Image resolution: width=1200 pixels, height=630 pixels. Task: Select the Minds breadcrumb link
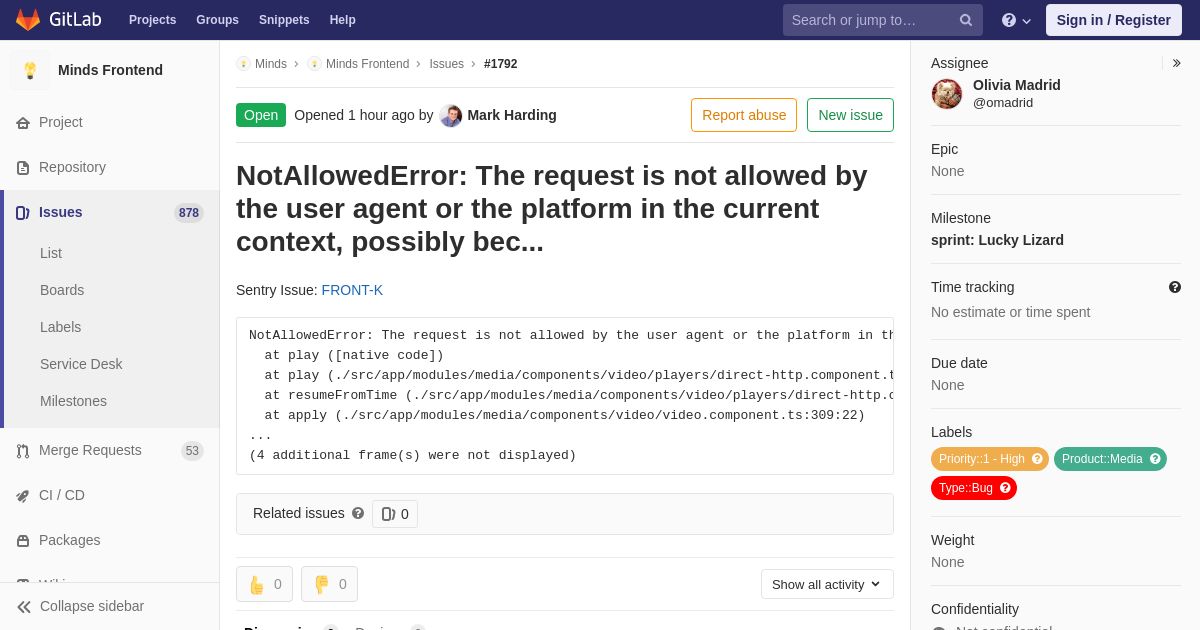coord(271,64)
